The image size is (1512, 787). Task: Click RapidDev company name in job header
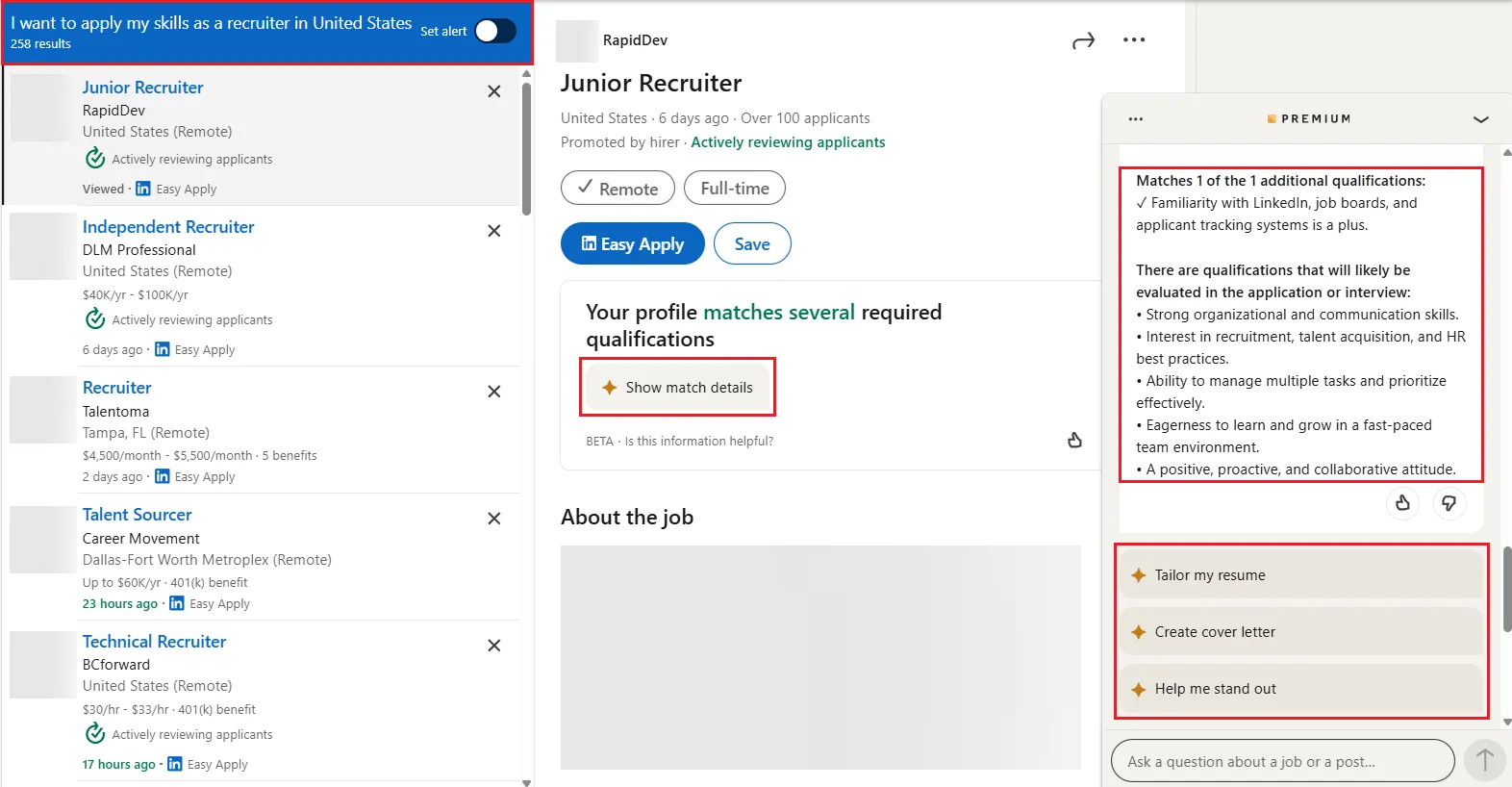pos(635,40)
